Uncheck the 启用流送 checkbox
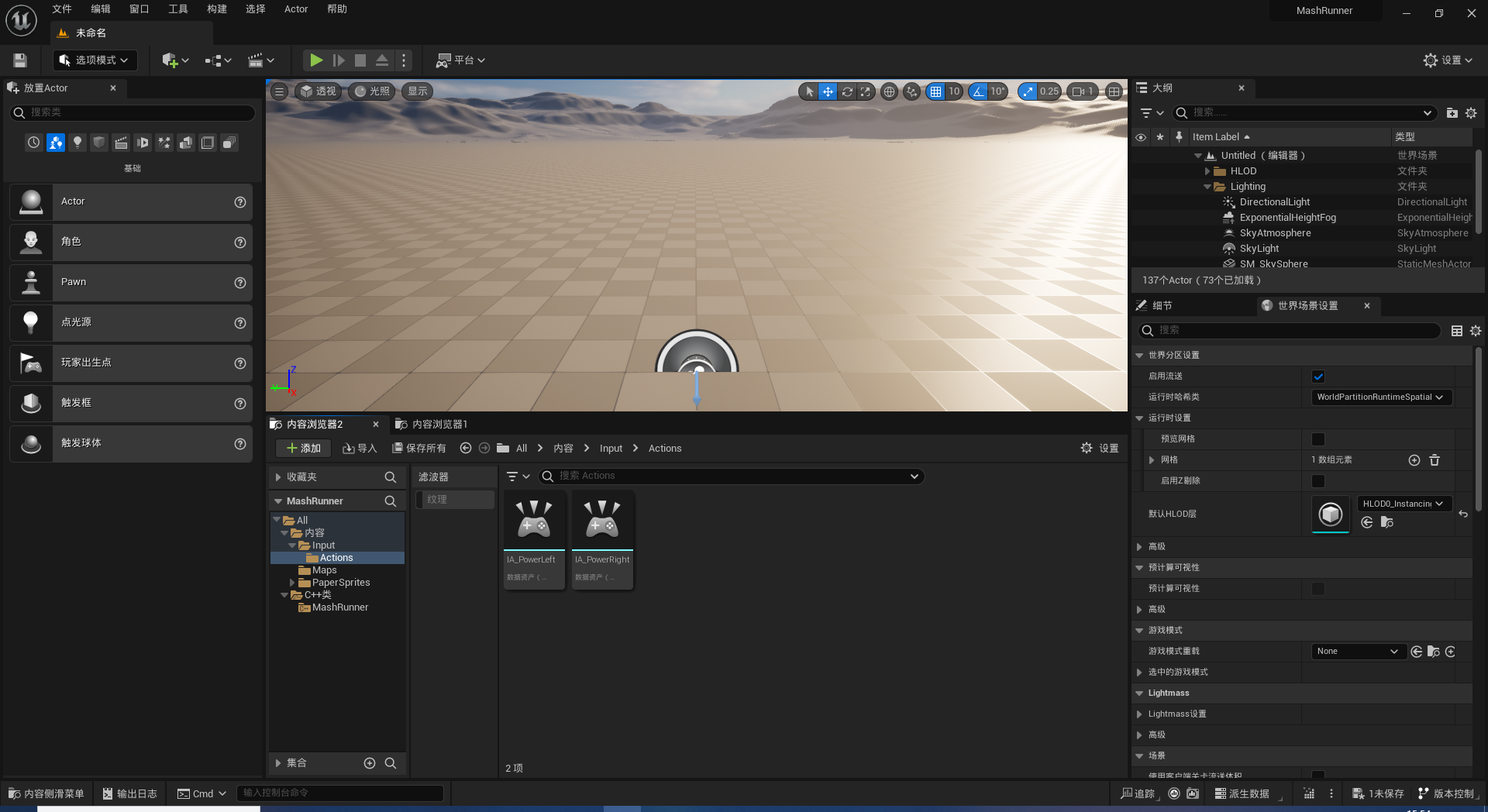The image size is (1488, 812). pos(1318,377)
